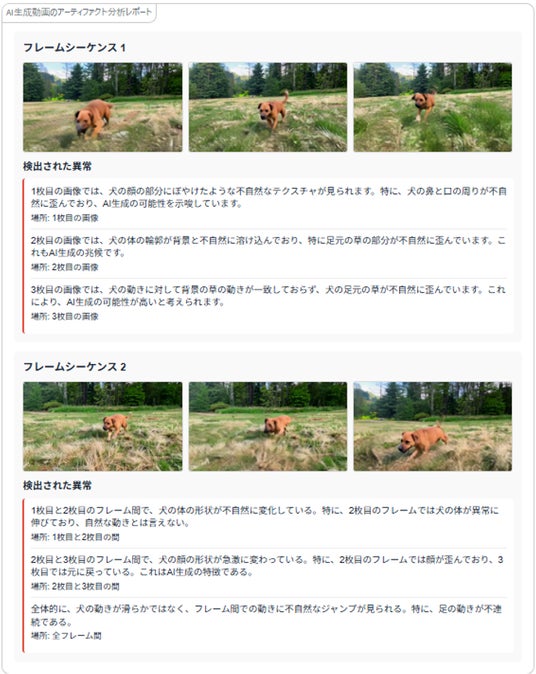Select anomaly about dog face shape changing abruptly
Viewport: 536px width, 674px height.
click(269, 573)
